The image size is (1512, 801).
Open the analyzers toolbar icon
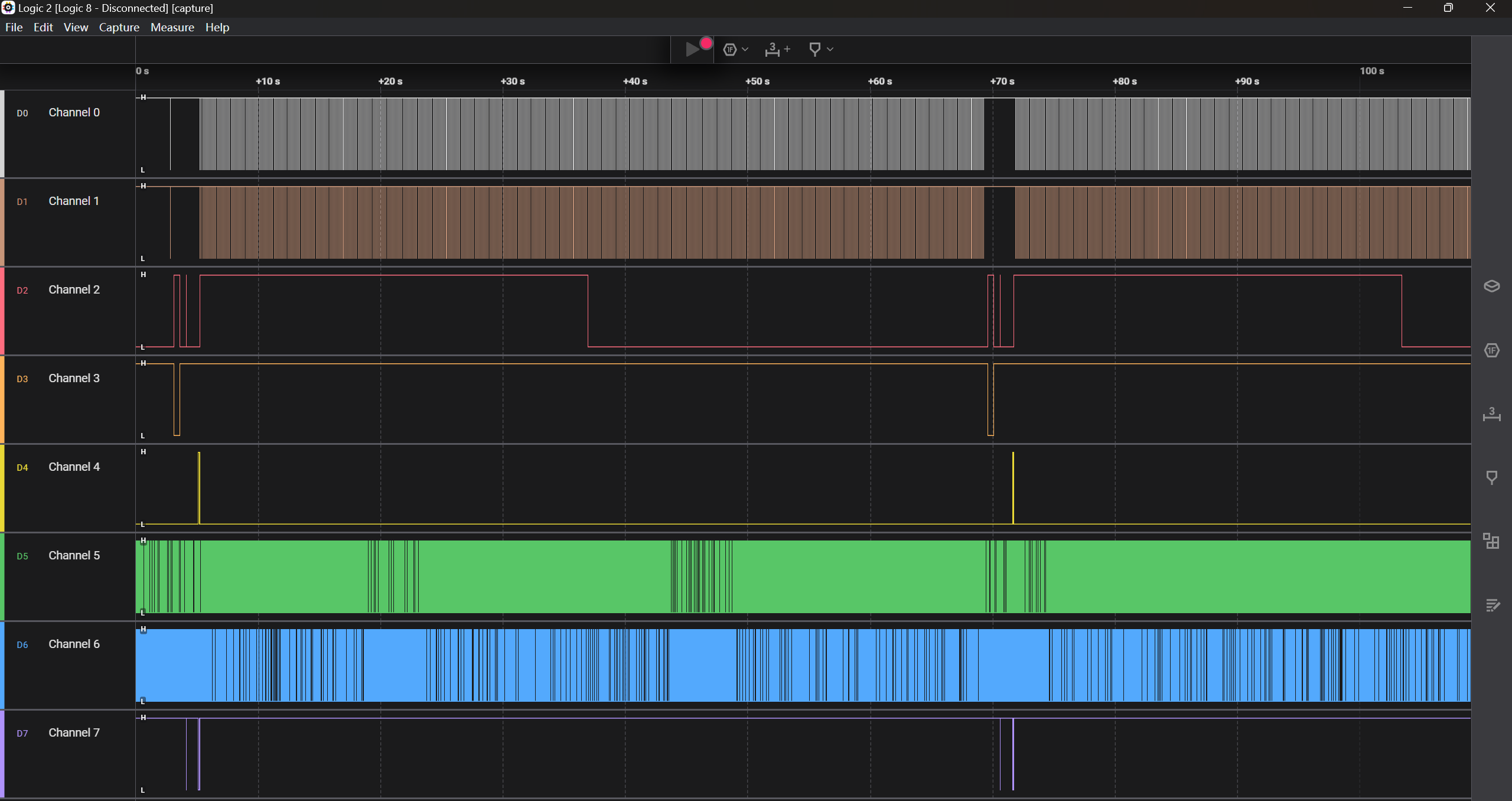pos(730,50)
